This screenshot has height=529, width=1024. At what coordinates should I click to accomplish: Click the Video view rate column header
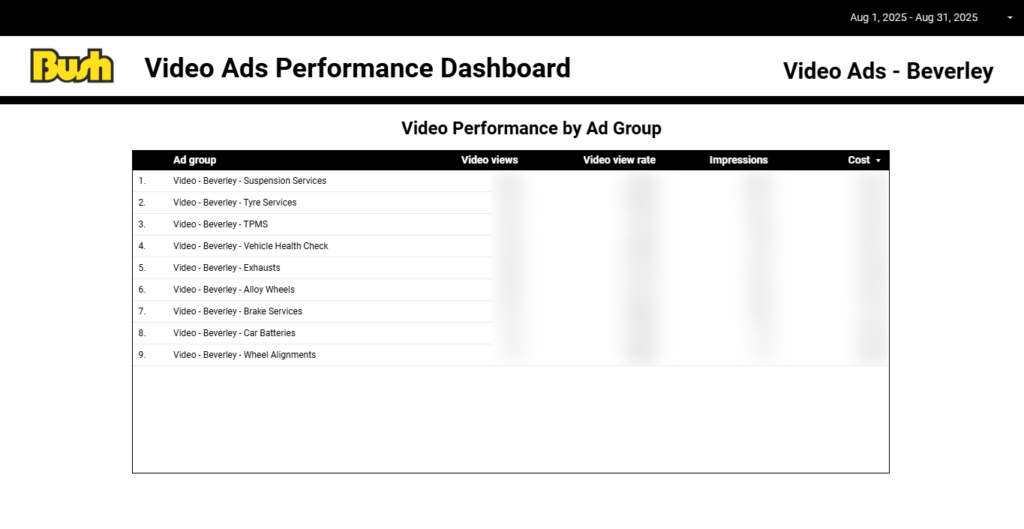point(619,160)
